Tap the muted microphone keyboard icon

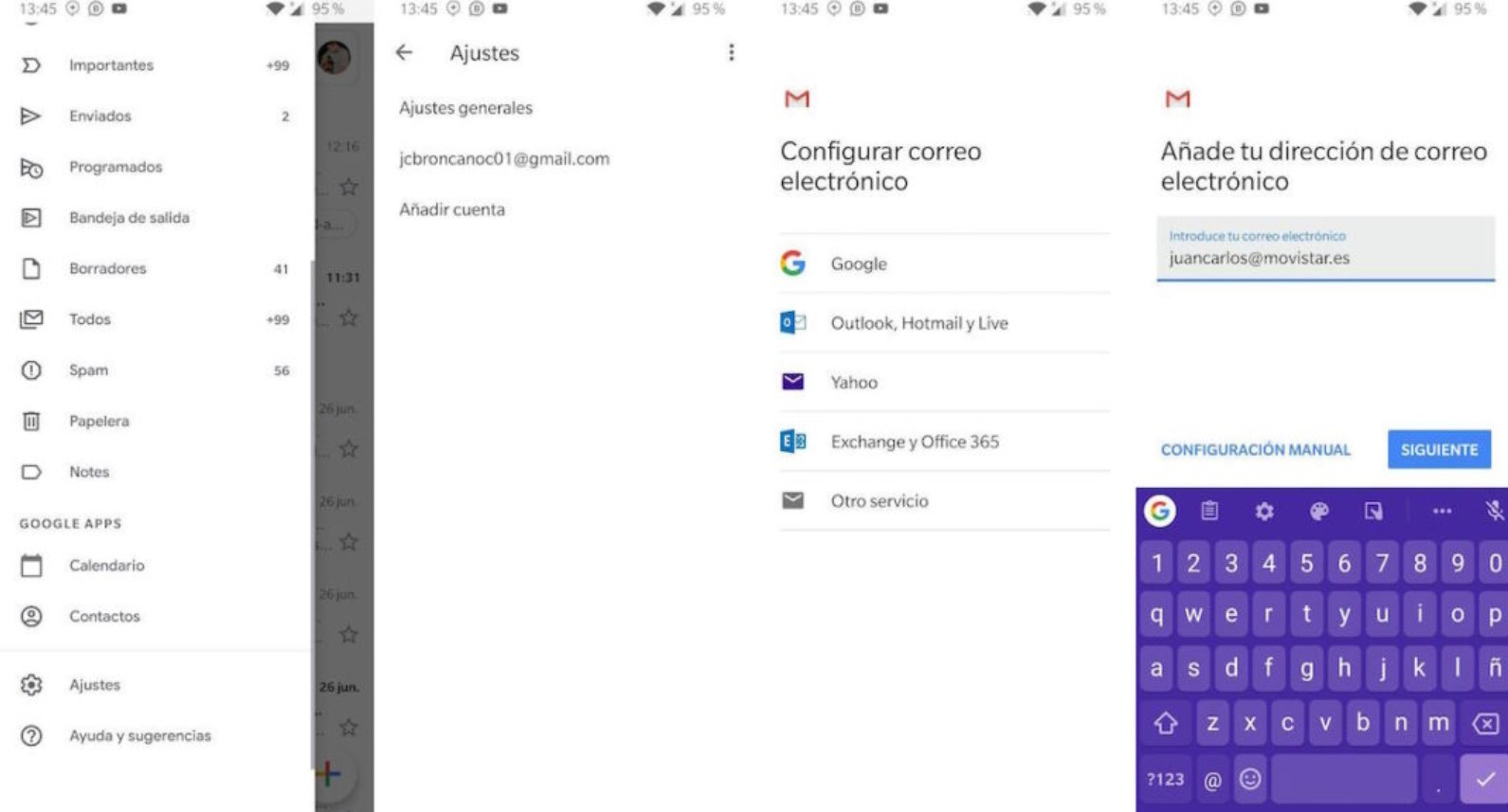[1494, 512]
